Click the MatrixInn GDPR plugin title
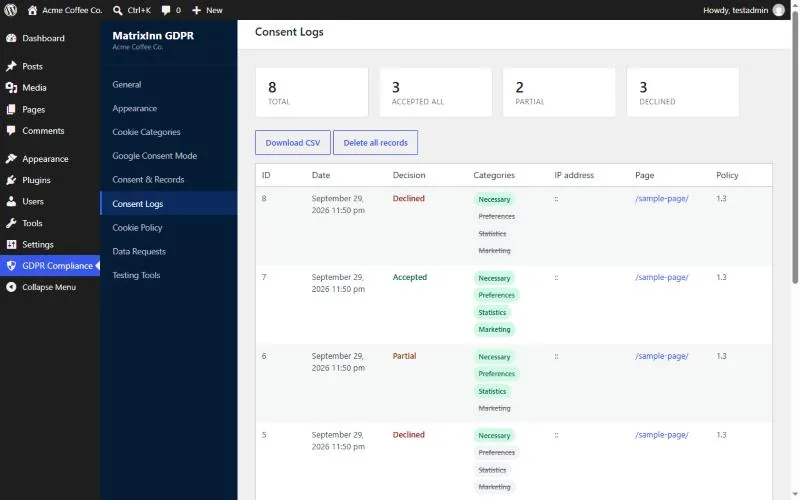The image size is (800, 500). 153,36
